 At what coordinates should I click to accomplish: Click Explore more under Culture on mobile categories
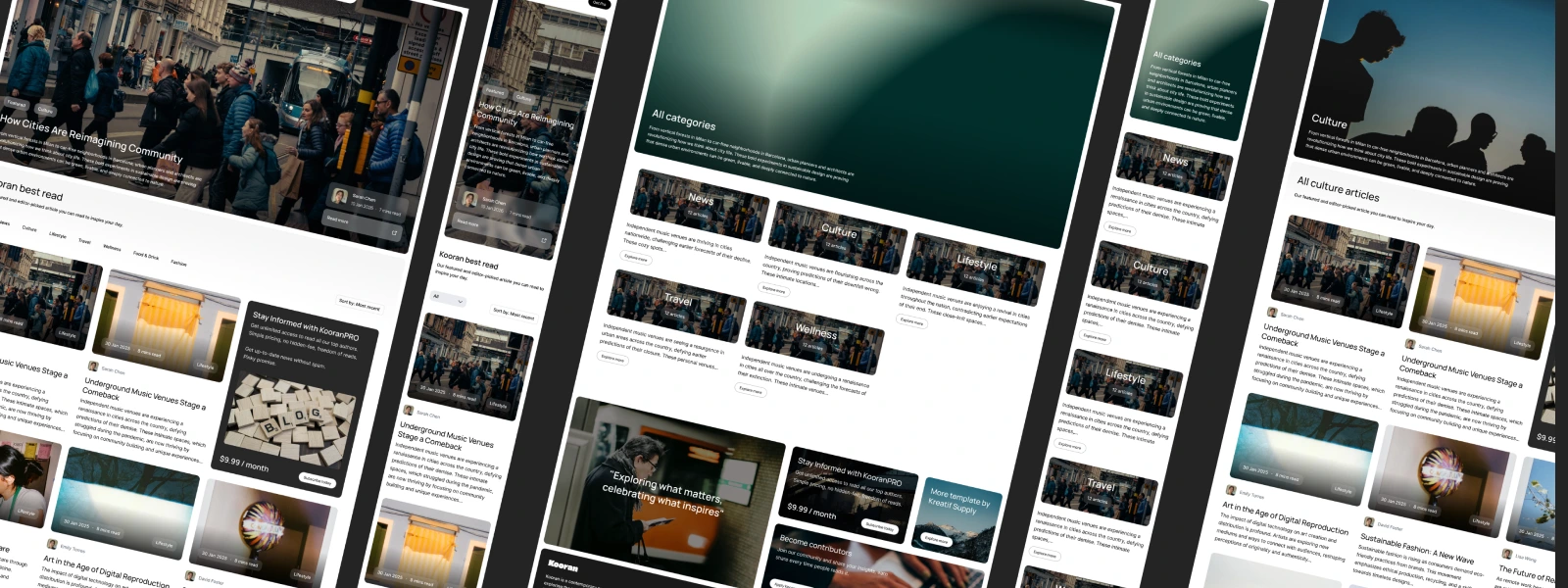tap(1095, 337)
